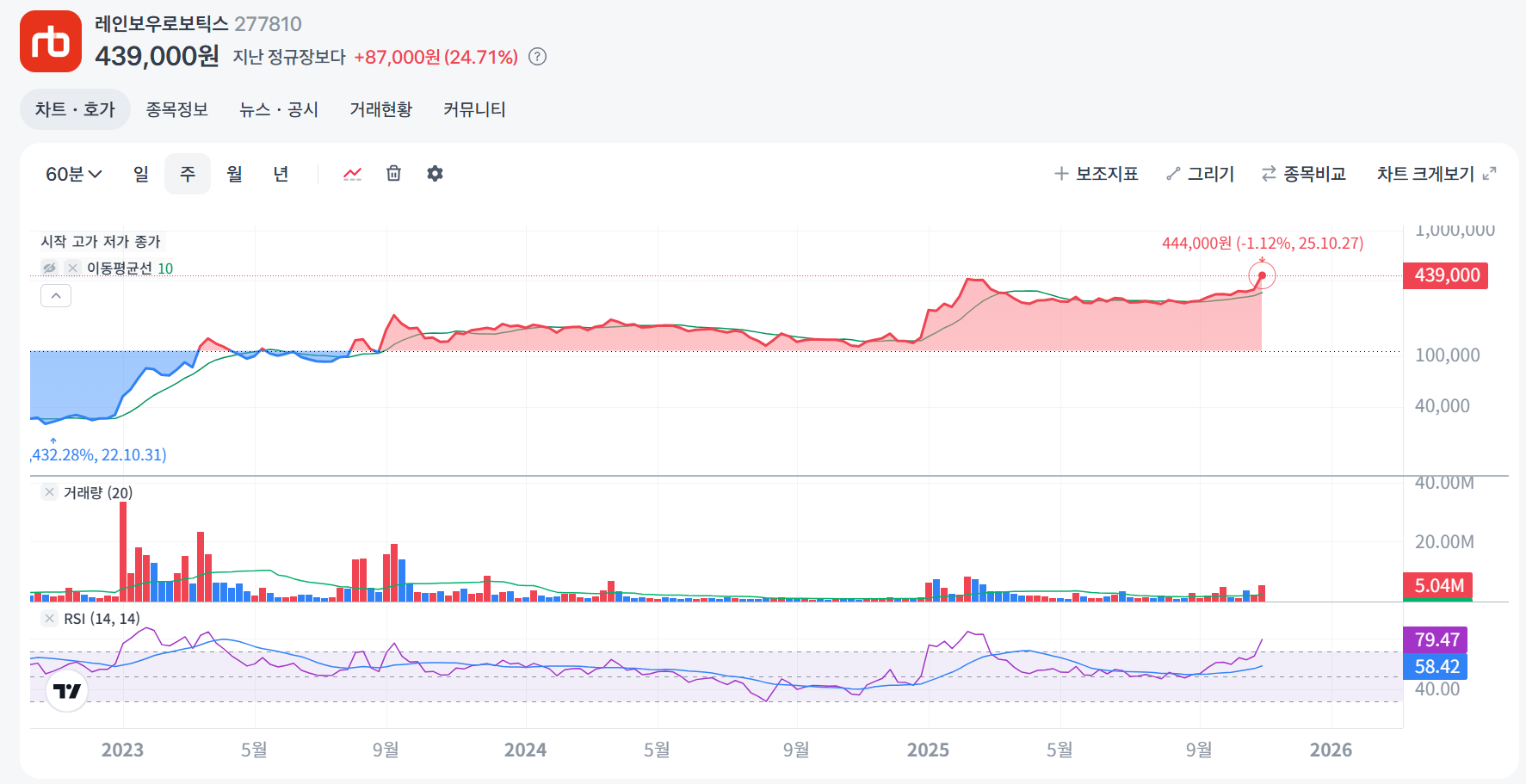Open chart settings gear icon

click(x=436, y=174)
